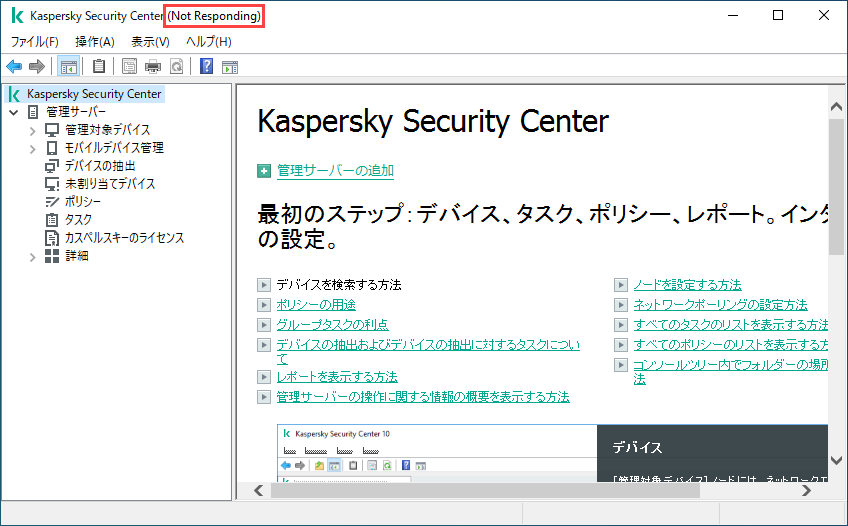Click the green plus icon beside 管理サーバーの追加
848x526 pixels.
[x=264, y=171]
